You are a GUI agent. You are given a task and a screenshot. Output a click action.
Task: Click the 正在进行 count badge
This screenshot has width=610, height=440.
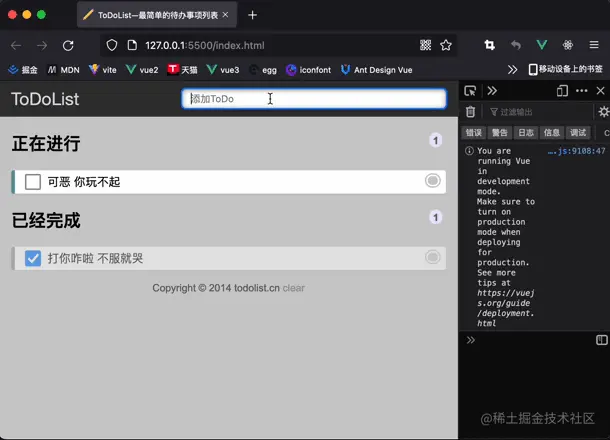[x=435, y=140]
